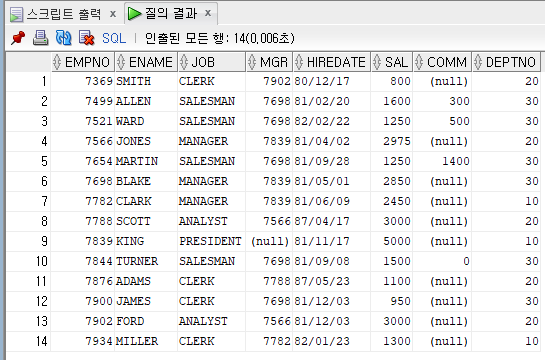Select row number 9 header

point(29,241)
